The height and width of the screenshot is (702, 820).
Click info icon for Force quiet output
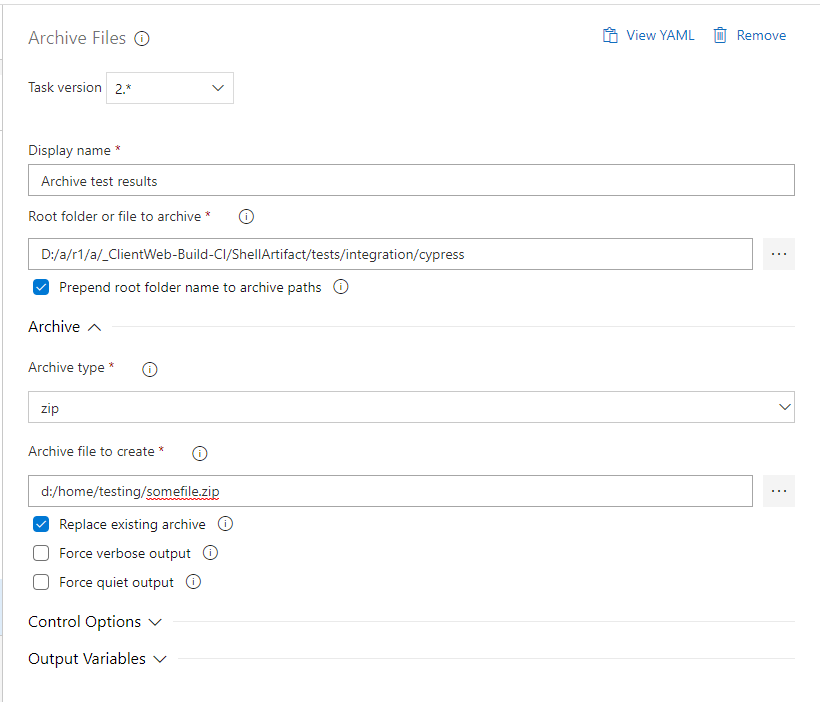[x=193, y=582]
